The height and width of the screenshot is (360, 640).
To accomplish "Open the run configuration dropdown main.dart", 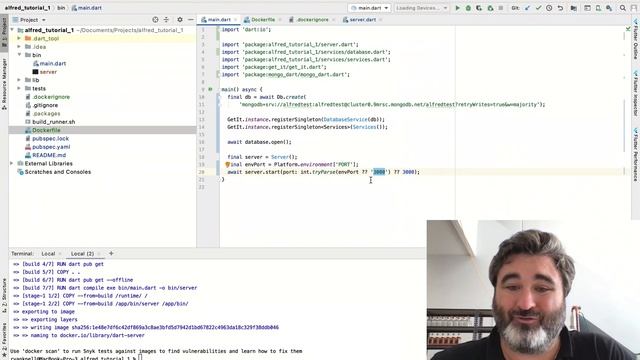I will tap(369, 8).
